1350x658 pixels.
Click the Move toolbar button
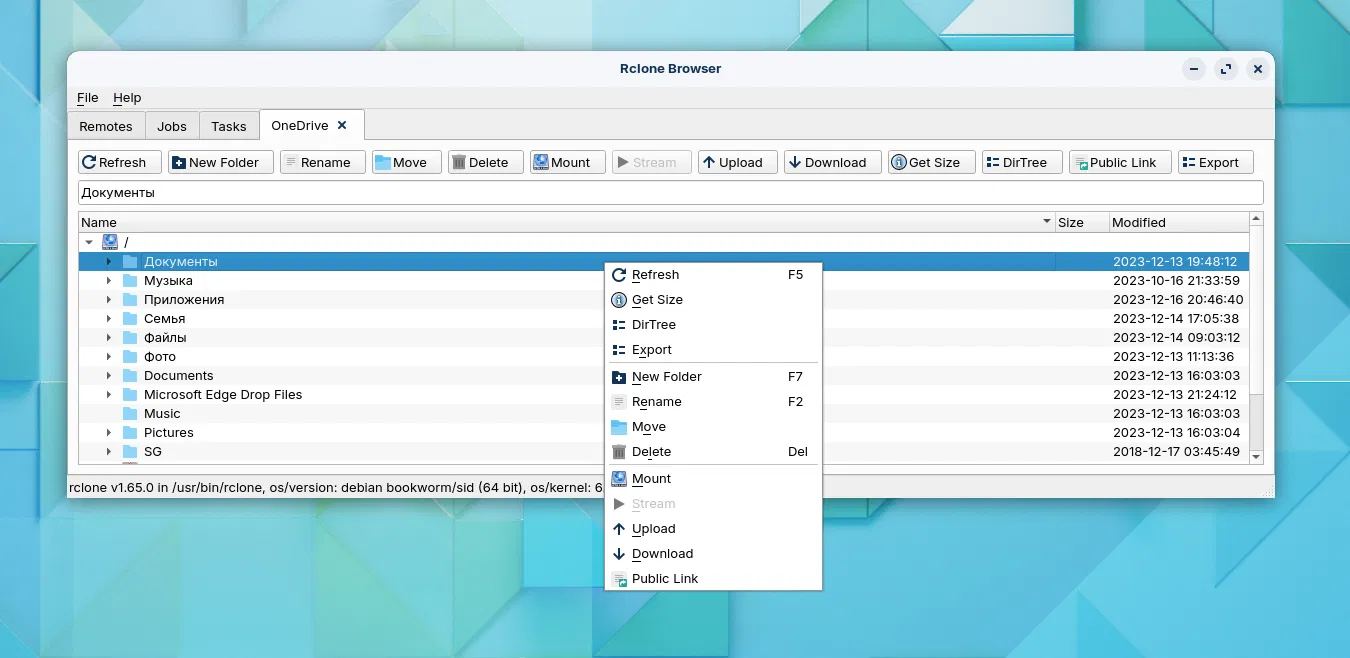click(406, 162)
